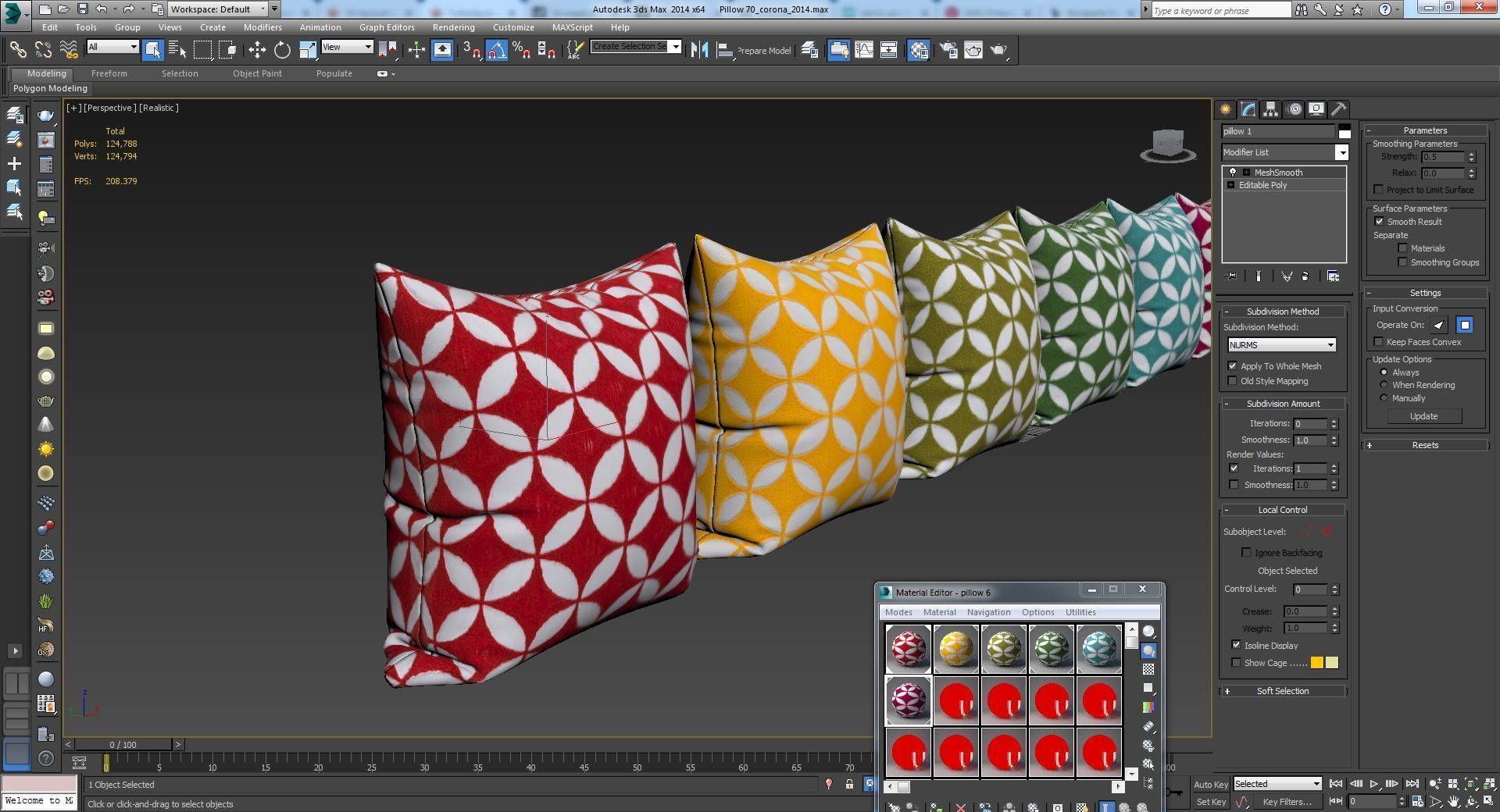Image resolution: width=1500 pixels, height=812 pixels.
Task: Click the ViewCube in perspective viewport
Action: click(1168, 145)
